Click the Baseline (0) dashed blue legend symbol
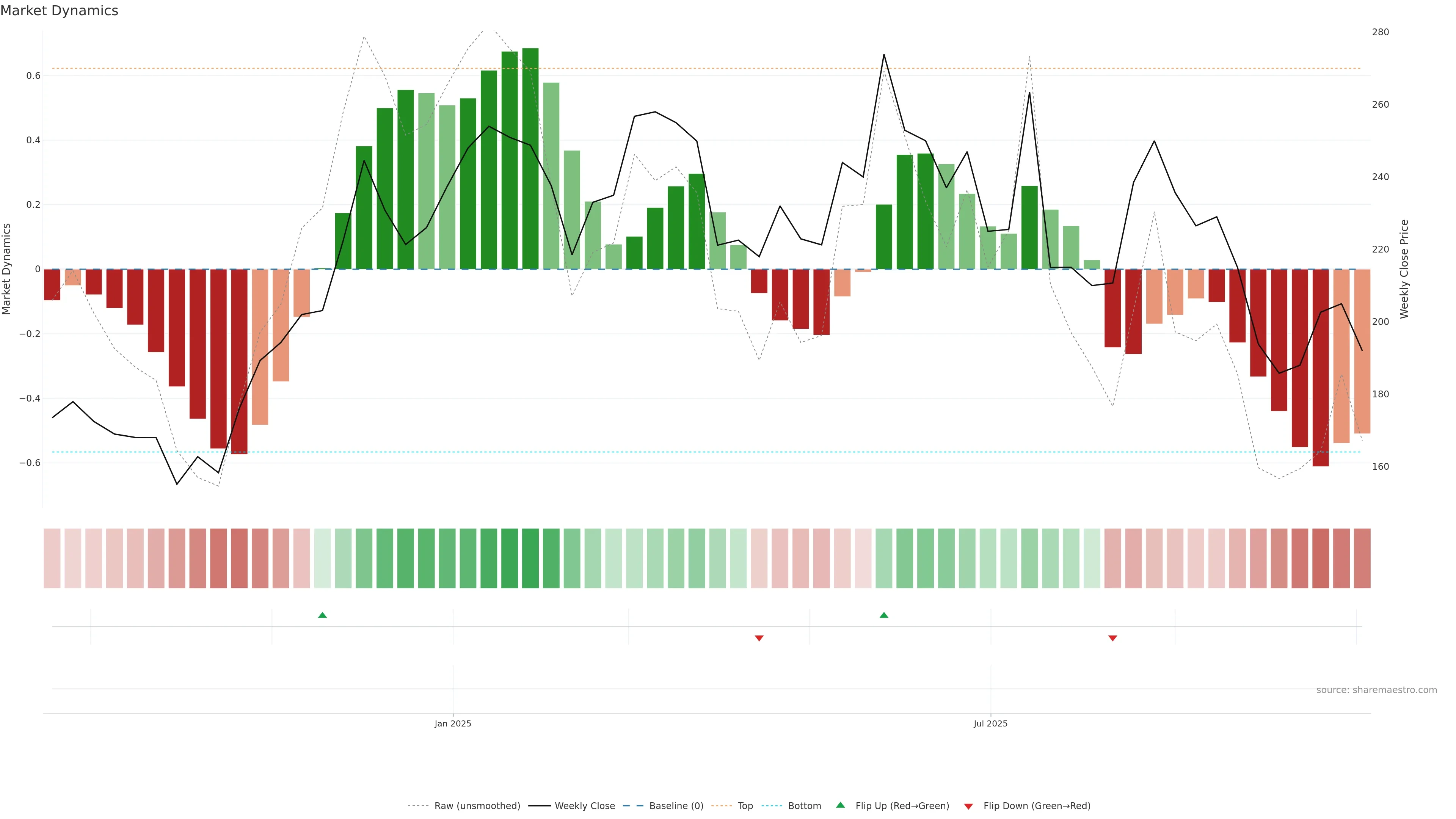1456x819 pixels. point(633,806)
